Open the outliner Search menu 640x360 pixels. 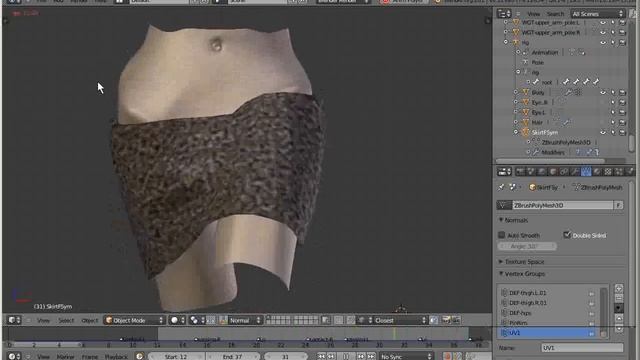555,14
